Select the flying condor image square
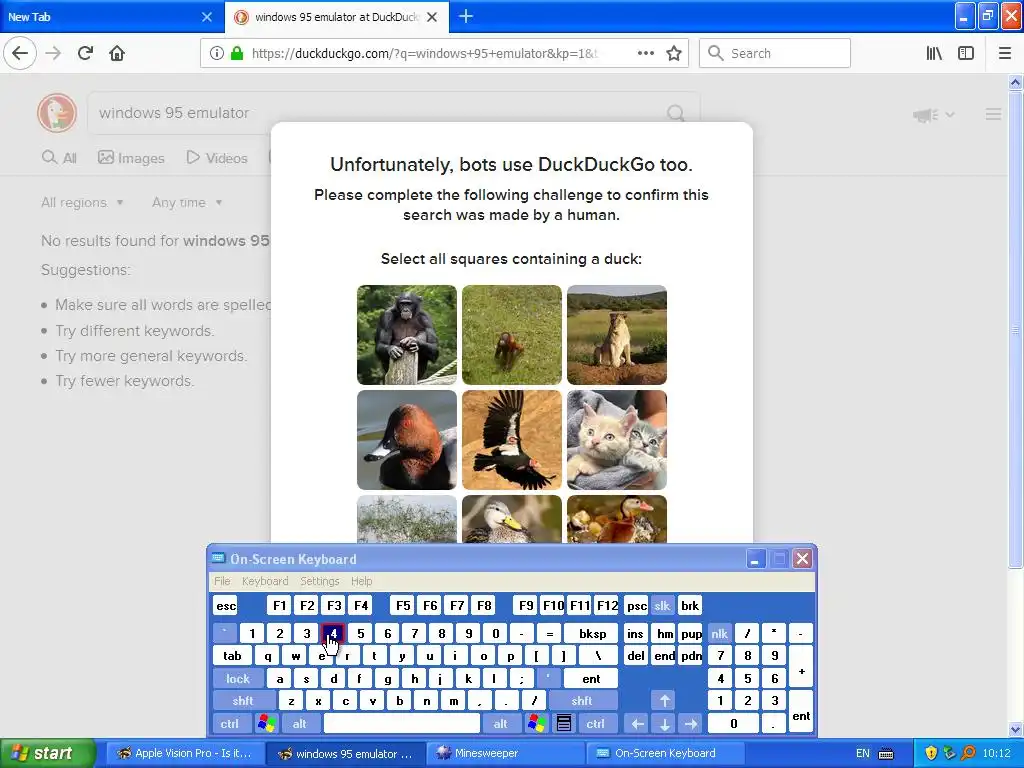Viewport: 1024px width, 768px height. coord(512,440)
